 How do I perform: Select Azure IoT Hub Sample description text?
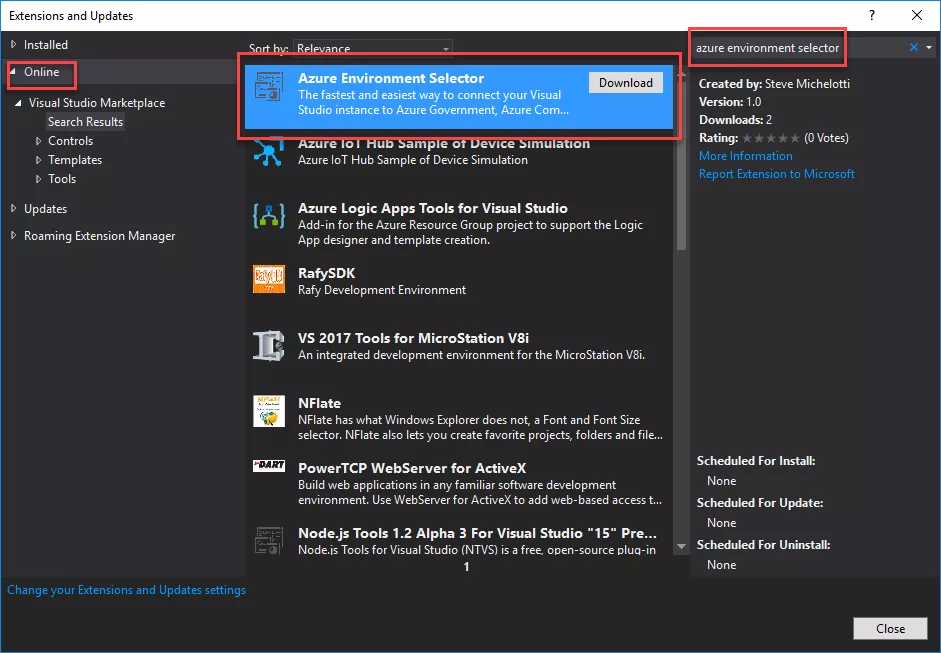[413, 160]
